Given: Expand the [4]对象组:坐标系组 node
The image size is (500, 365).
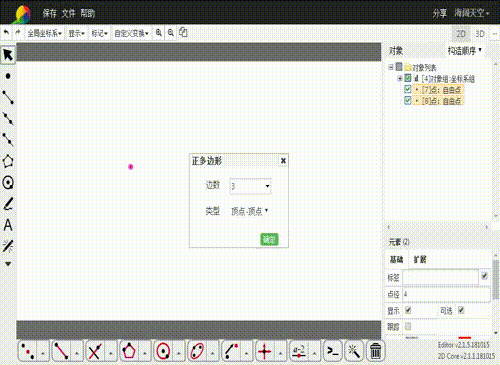Looking at the screenshot, I should pos(399,79).
